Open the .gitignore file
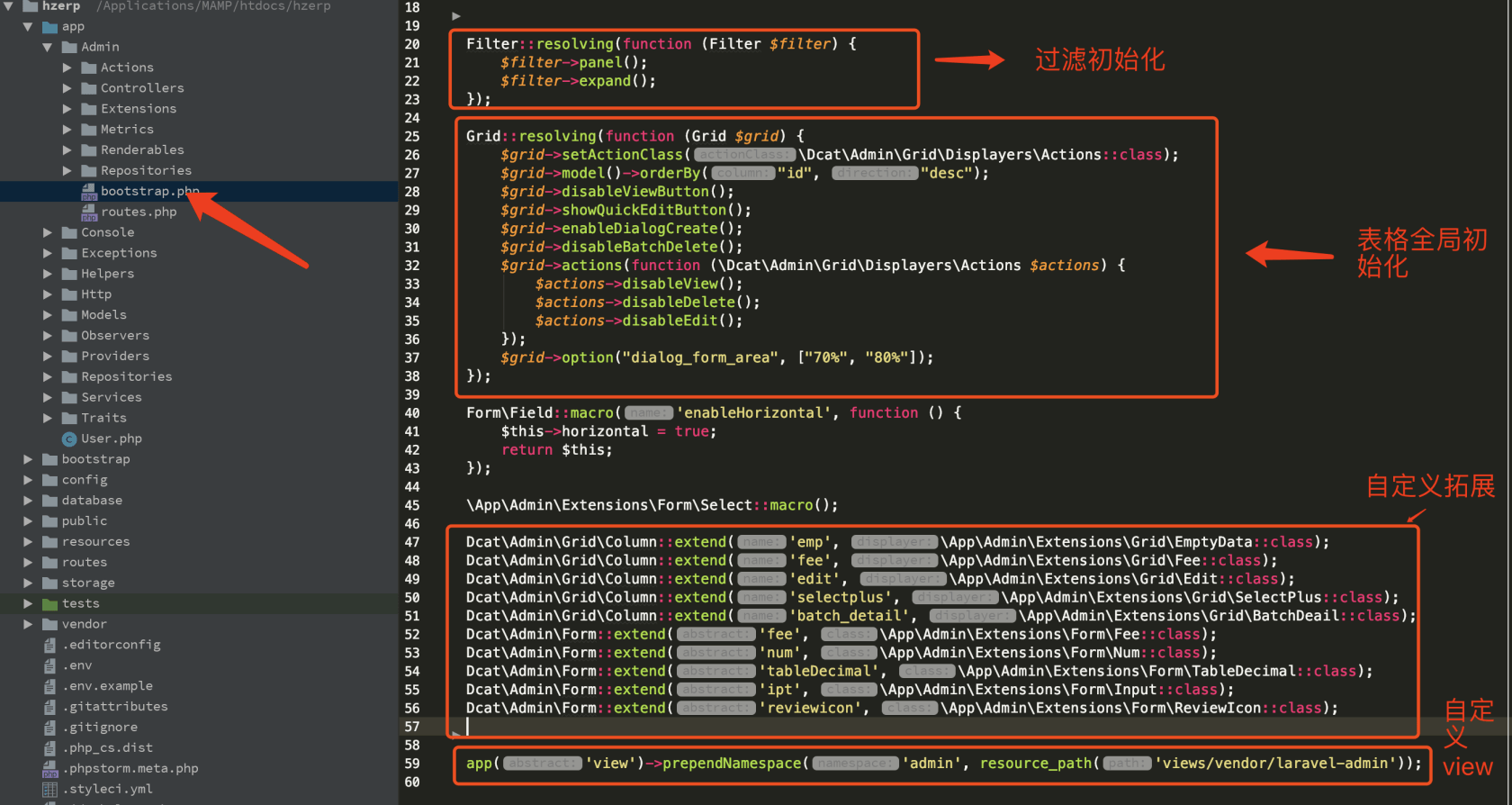The height and width of the screenshot is (805, 1512). click(x=99, y=728)
